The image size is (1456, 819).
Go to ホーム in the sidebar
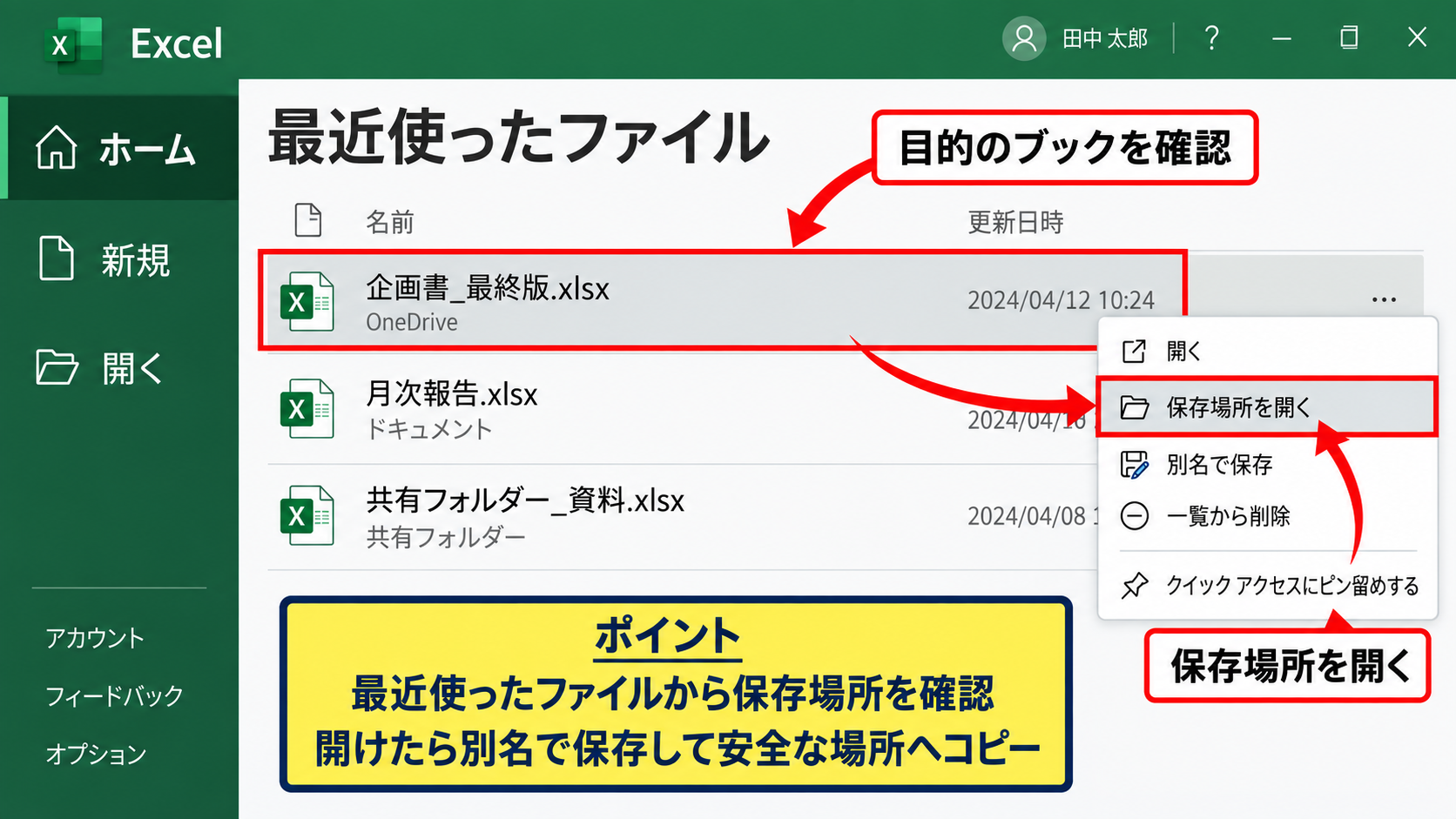click(x=119, y=148)
